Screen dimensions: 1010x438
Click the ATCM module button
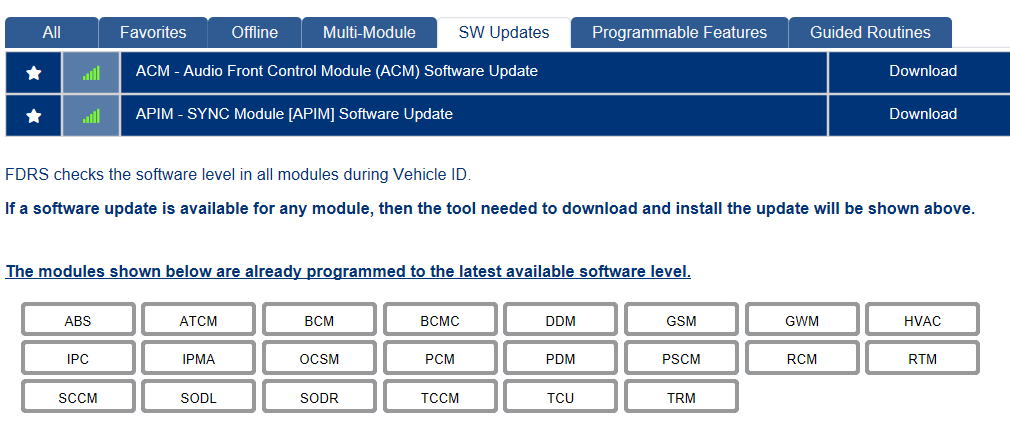pos(198,320)
